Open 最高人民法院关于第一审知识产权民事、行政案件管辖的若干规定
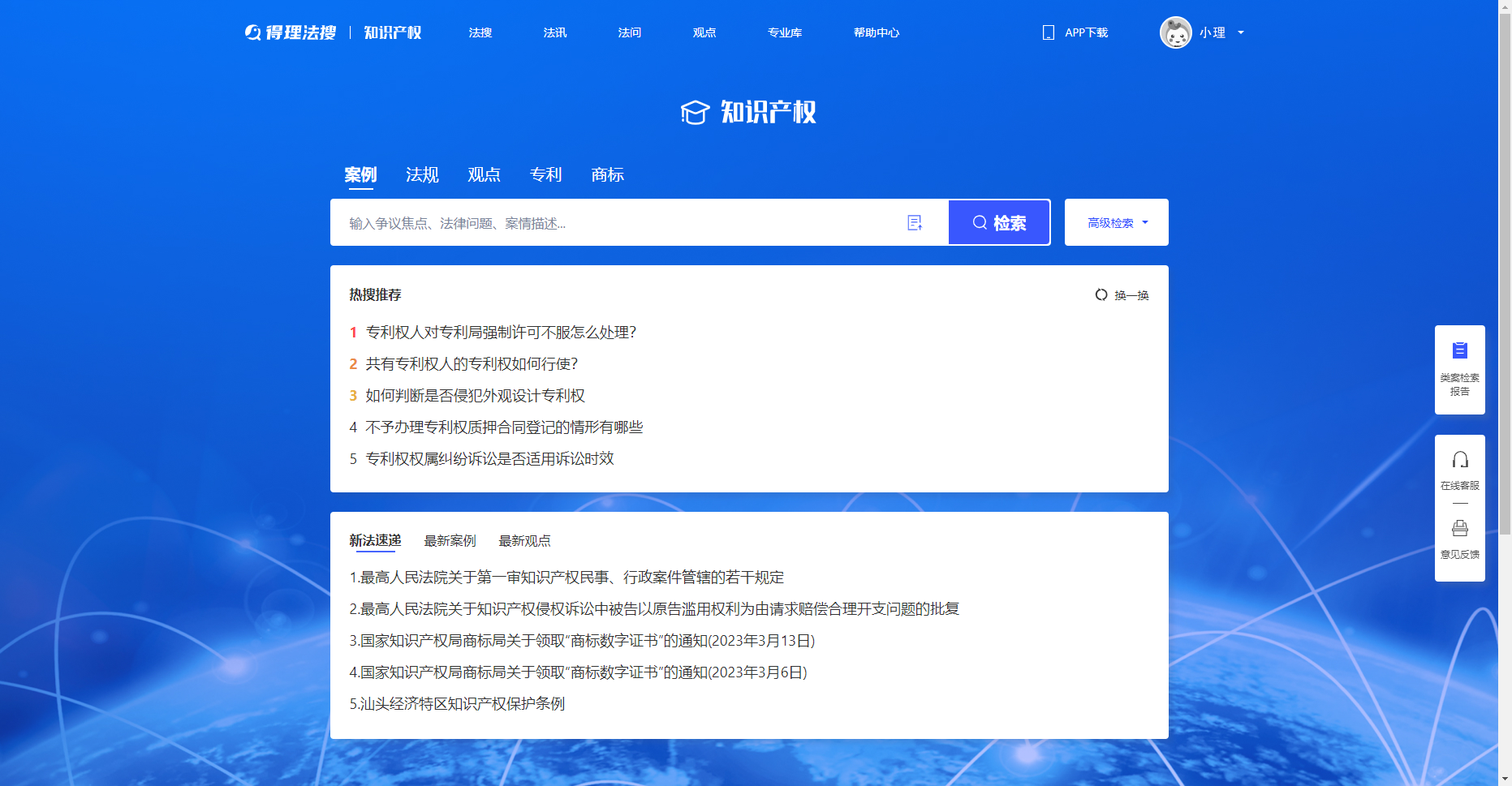This screenshot has width=1512, height=786. tap(566, 577)
